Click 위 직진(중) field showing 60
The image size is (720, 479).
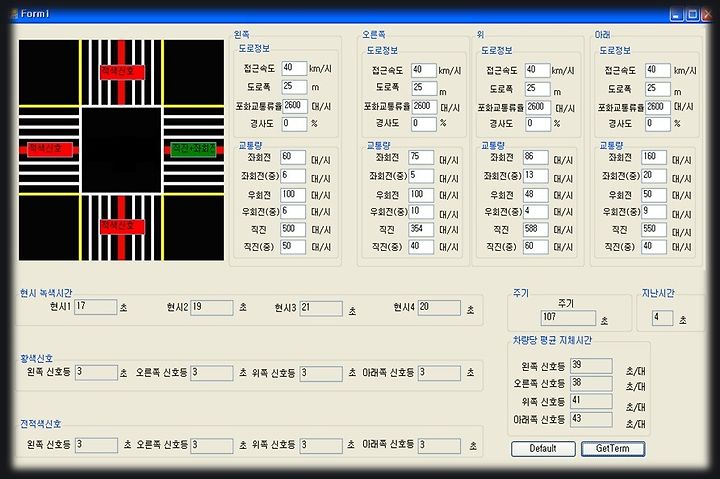pyautogui.click(x=535, y=247)
